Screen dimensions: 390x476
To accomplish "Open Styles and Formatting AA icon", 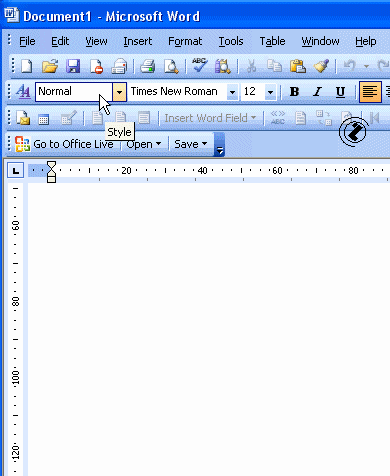I will [23, 91].
